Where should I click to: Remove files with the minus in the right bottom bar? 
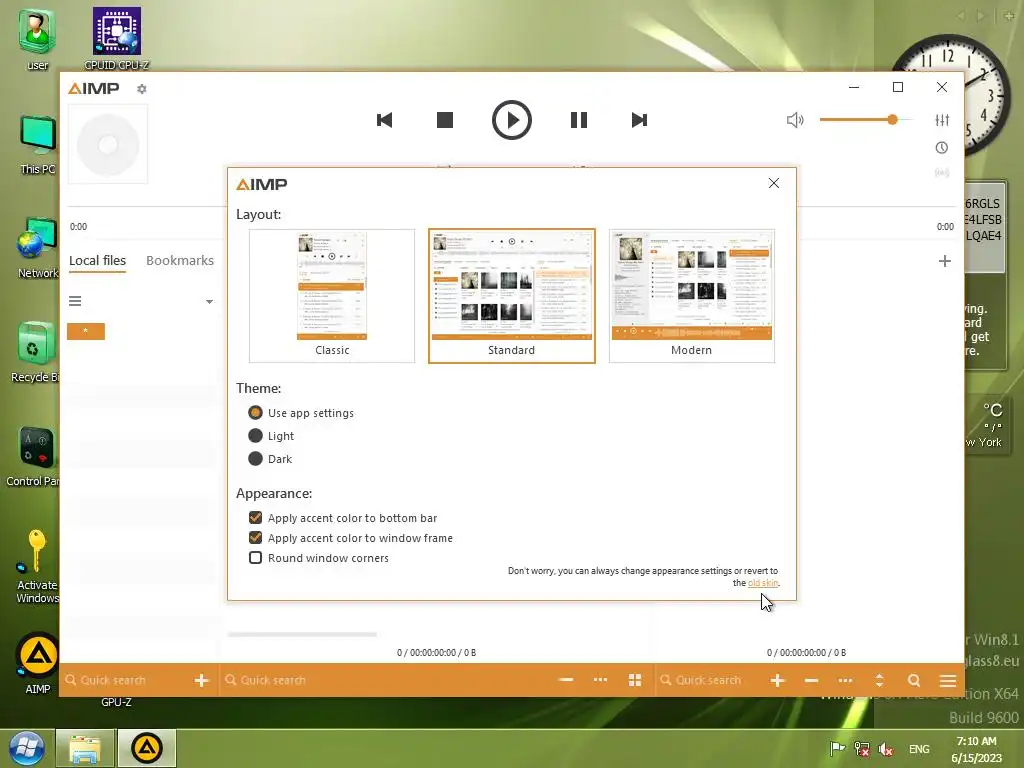(x=811, y=680)
